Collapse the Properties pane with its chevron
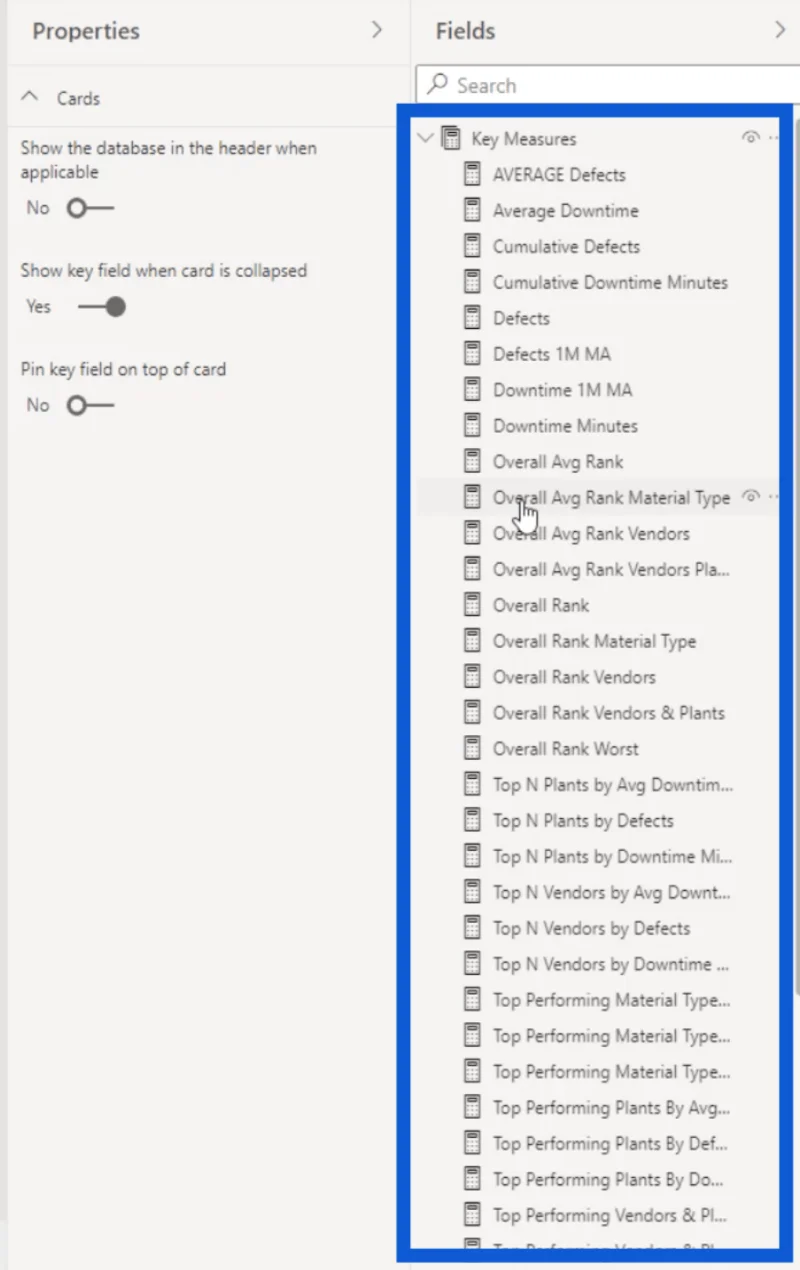The image size is (800, 1270). (x=377, y=30)
